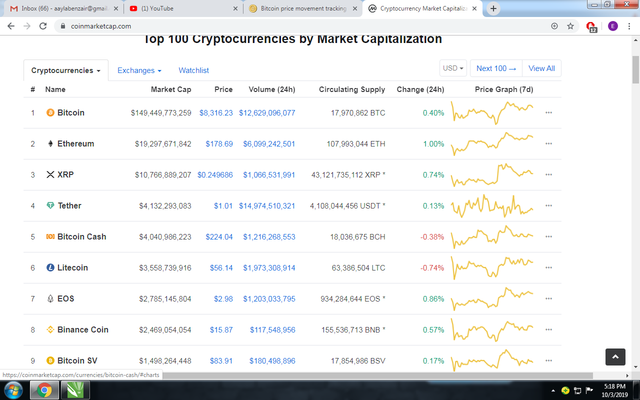Open the XRP row three-dot menu
This screenshot has width=640, height=400.
click(549, 175)
